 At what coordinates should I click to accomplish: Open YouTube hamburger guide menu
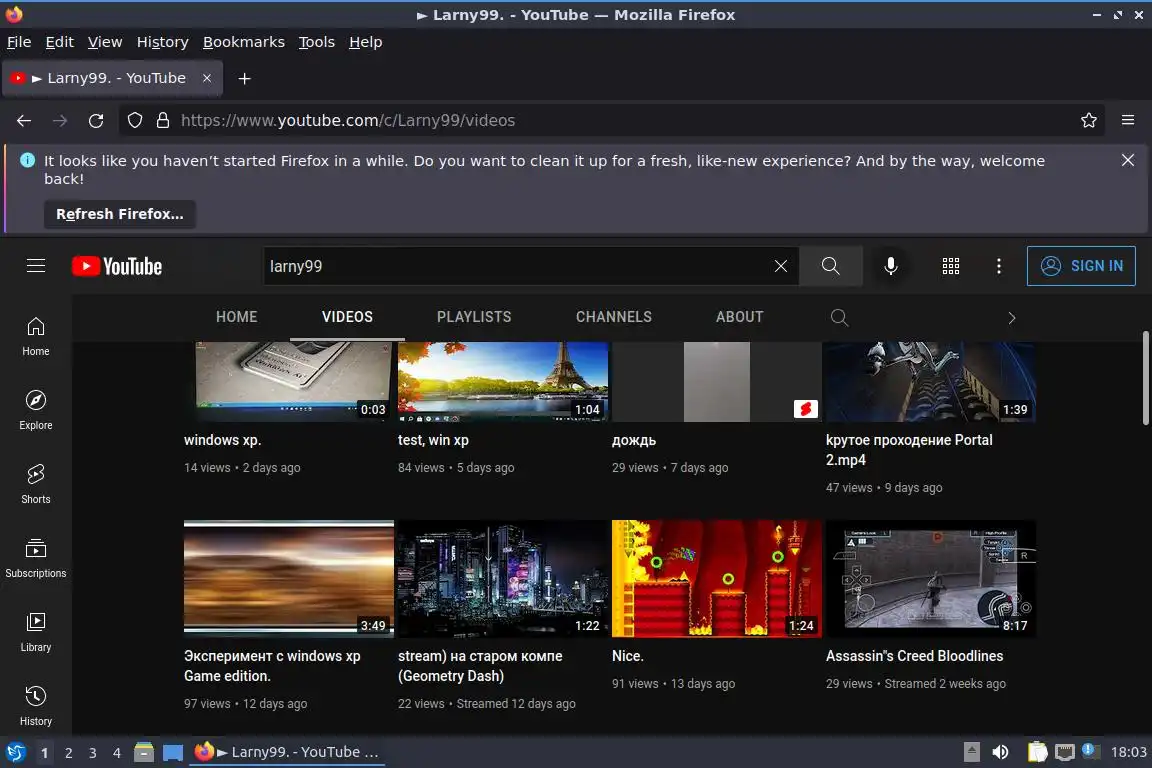pos(36,266)
